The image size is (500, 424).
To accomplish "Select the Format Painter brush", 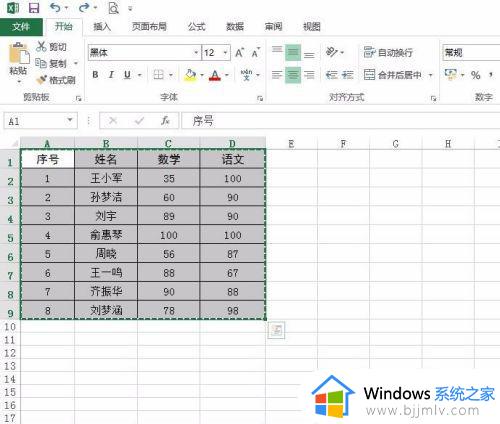I will [41, 80].
